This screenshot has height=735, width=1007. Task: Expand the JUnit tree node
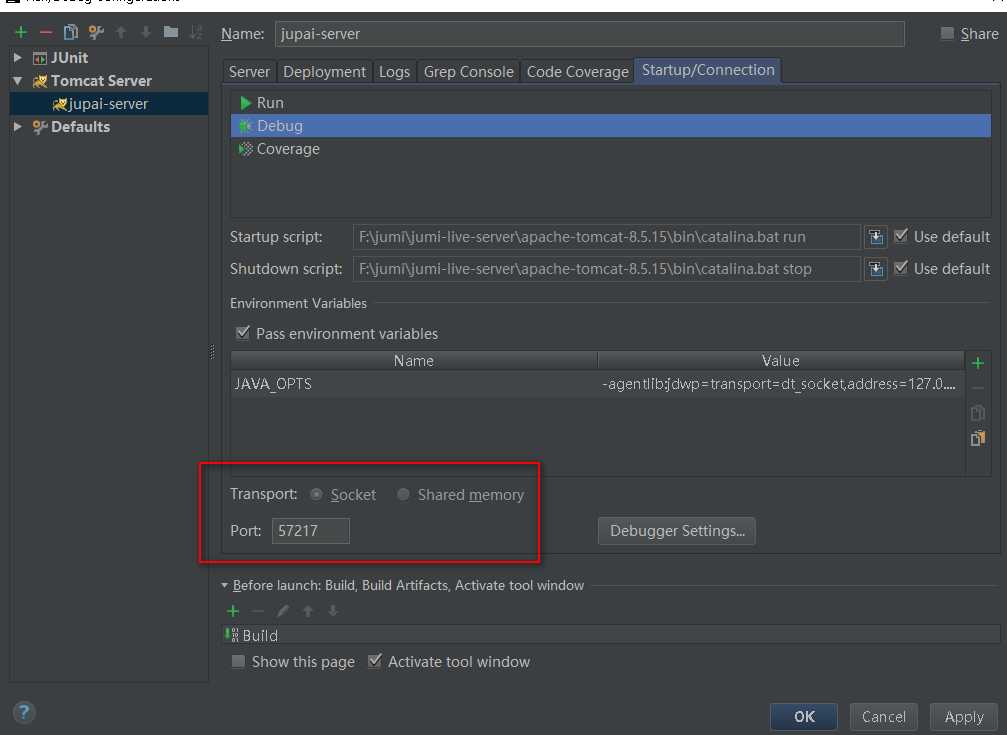(17, 58)
